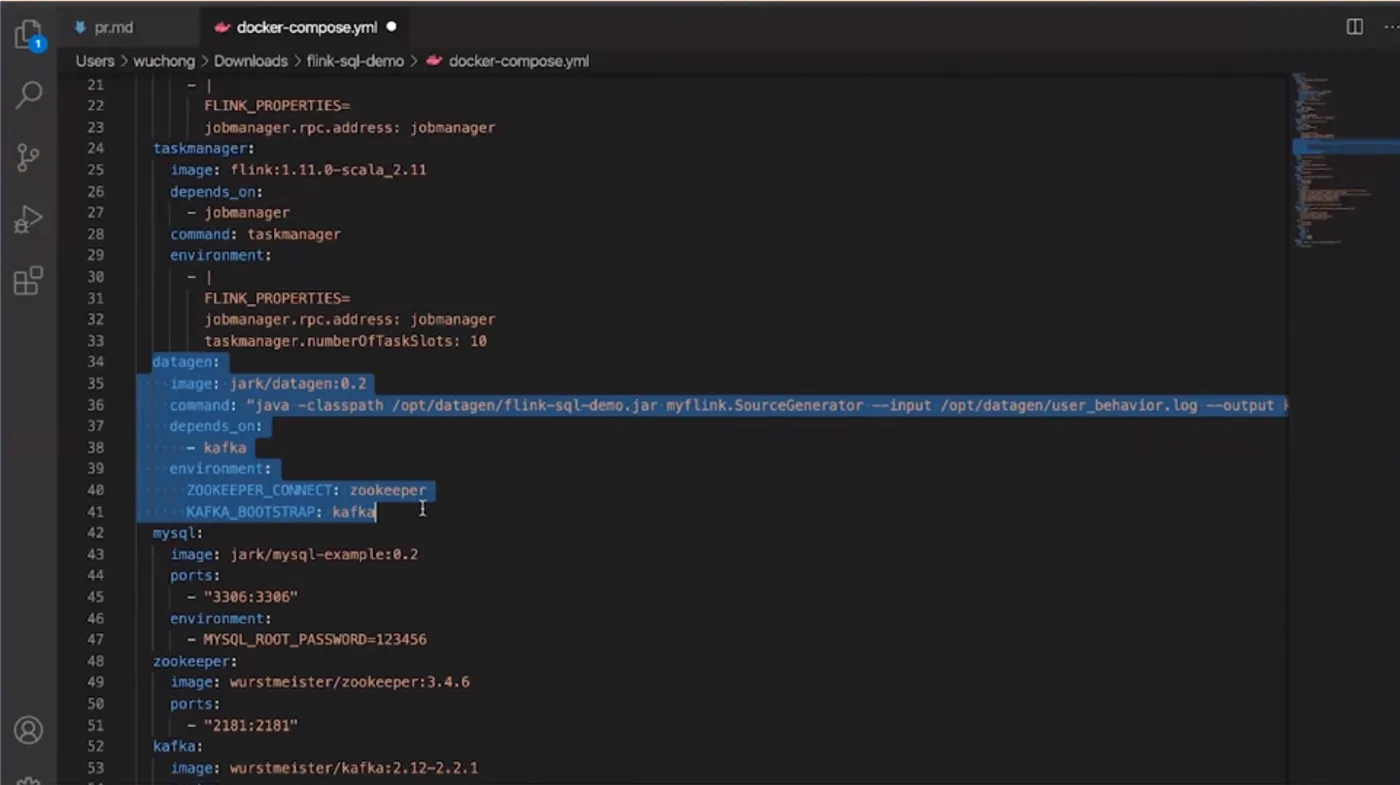Click 'wurstmeister/zookeeper:3.4.6' image value
Screen dimensions: 1400x785
350,682
